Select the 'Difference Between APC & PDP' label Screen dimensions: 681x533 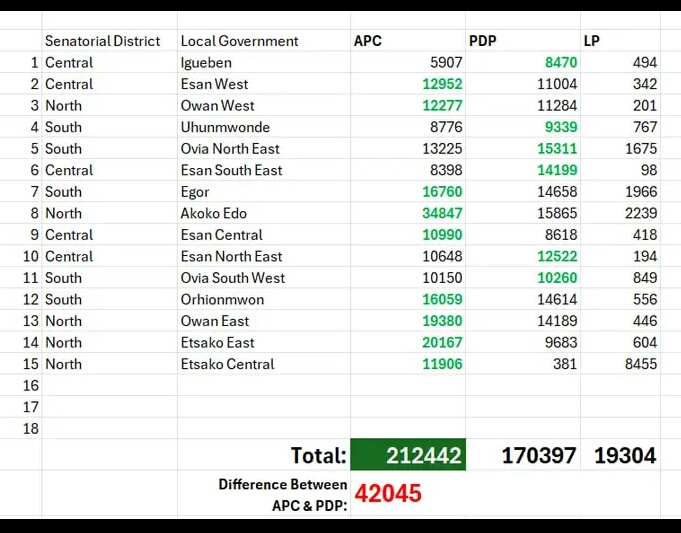pyautogui.click(x=283, y=495)
